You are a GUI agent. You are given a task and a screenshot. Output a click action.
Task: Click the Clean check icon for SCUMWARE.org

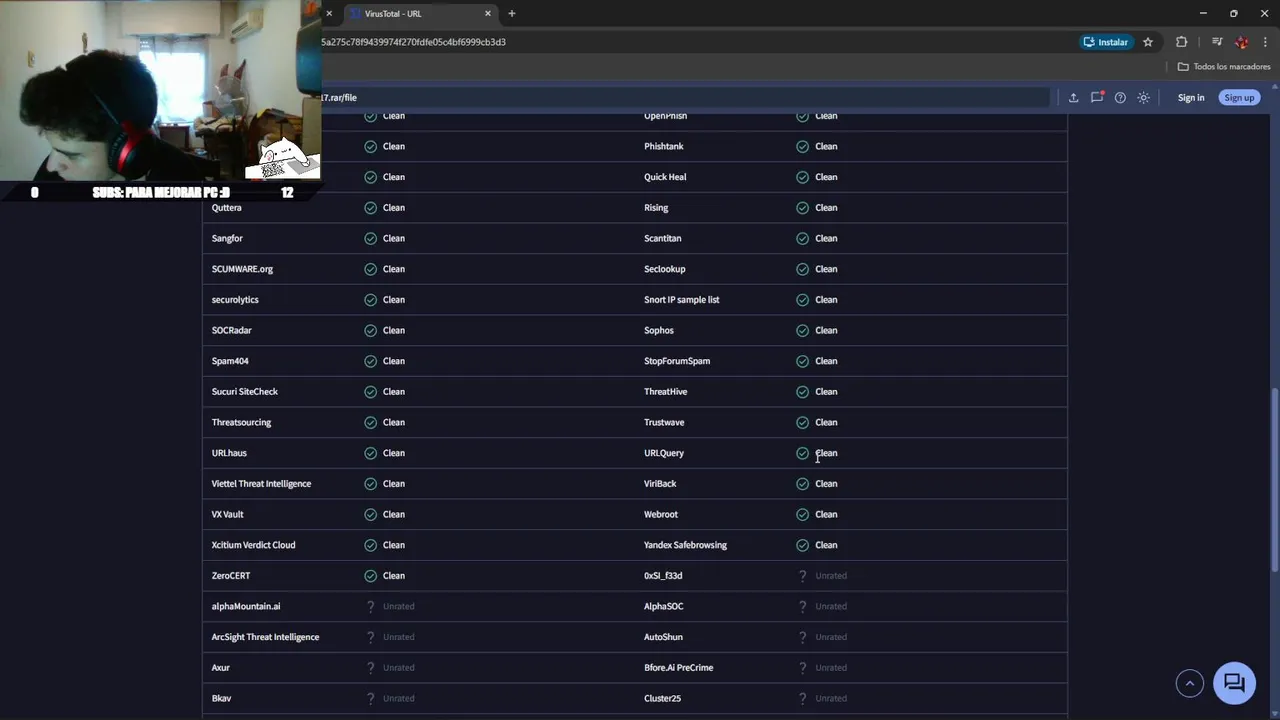370,269
